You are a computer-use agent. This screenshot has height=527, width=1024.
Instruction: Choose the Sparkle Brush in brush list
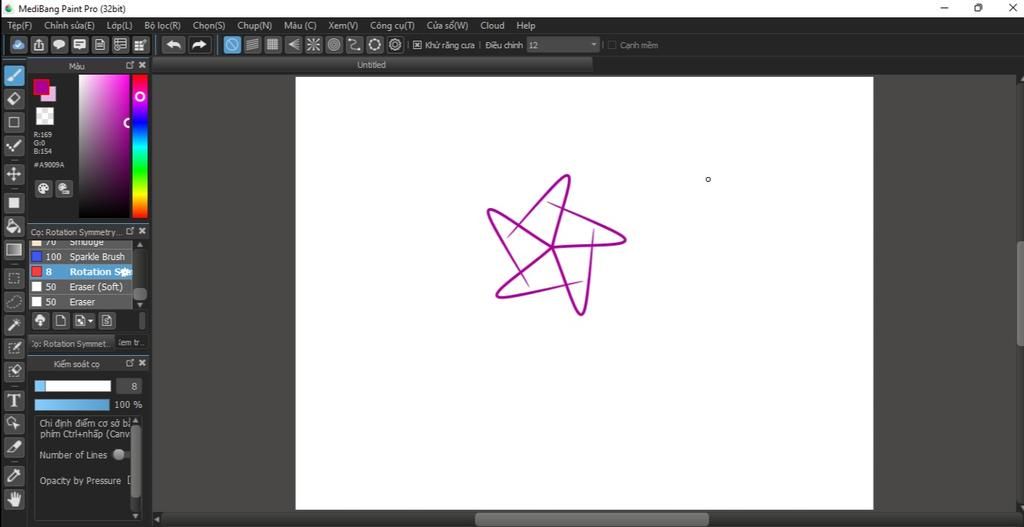[81, 257]
